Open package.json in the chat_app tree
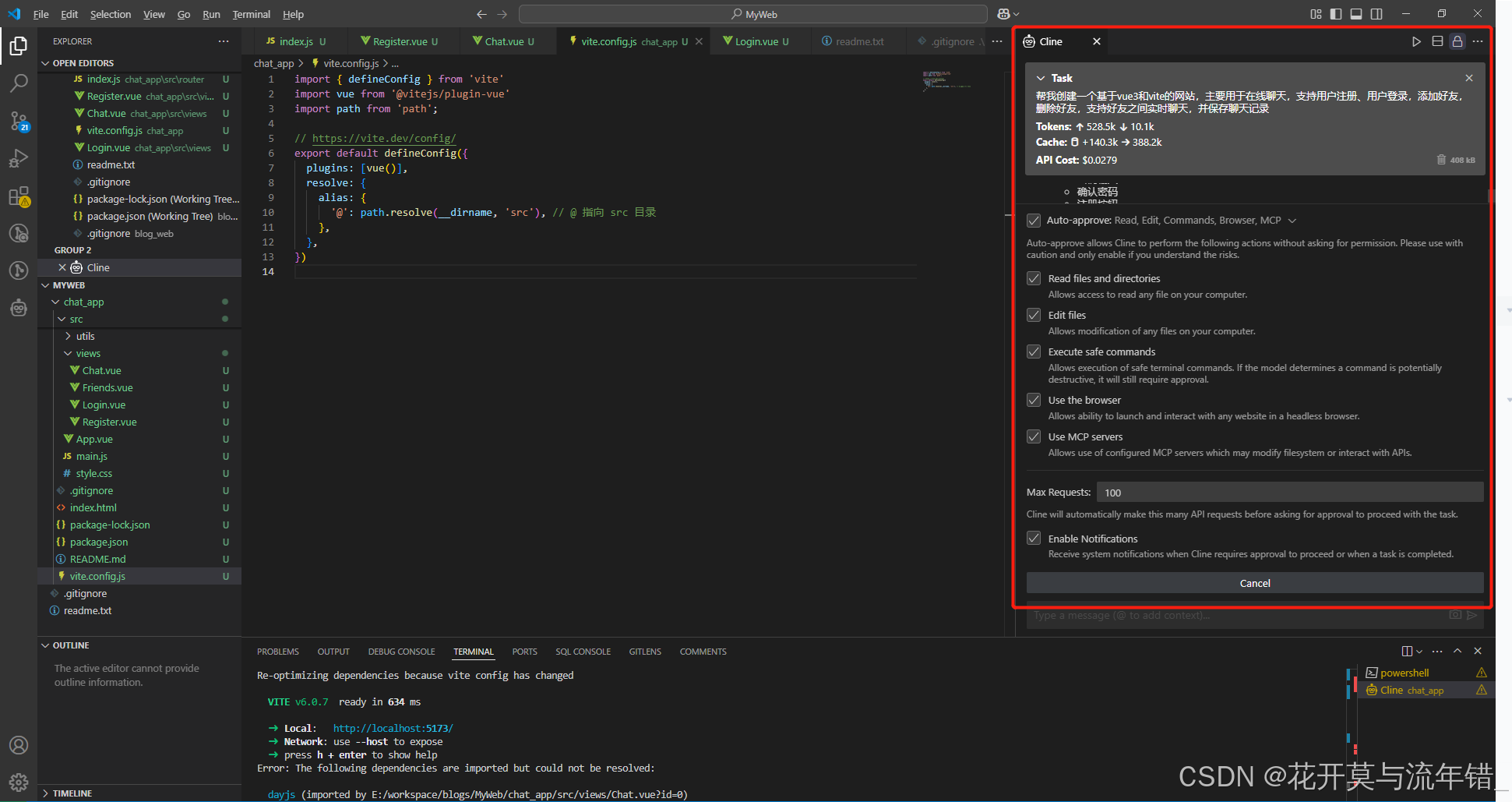 pyautogui.click(x=99, y=542)
